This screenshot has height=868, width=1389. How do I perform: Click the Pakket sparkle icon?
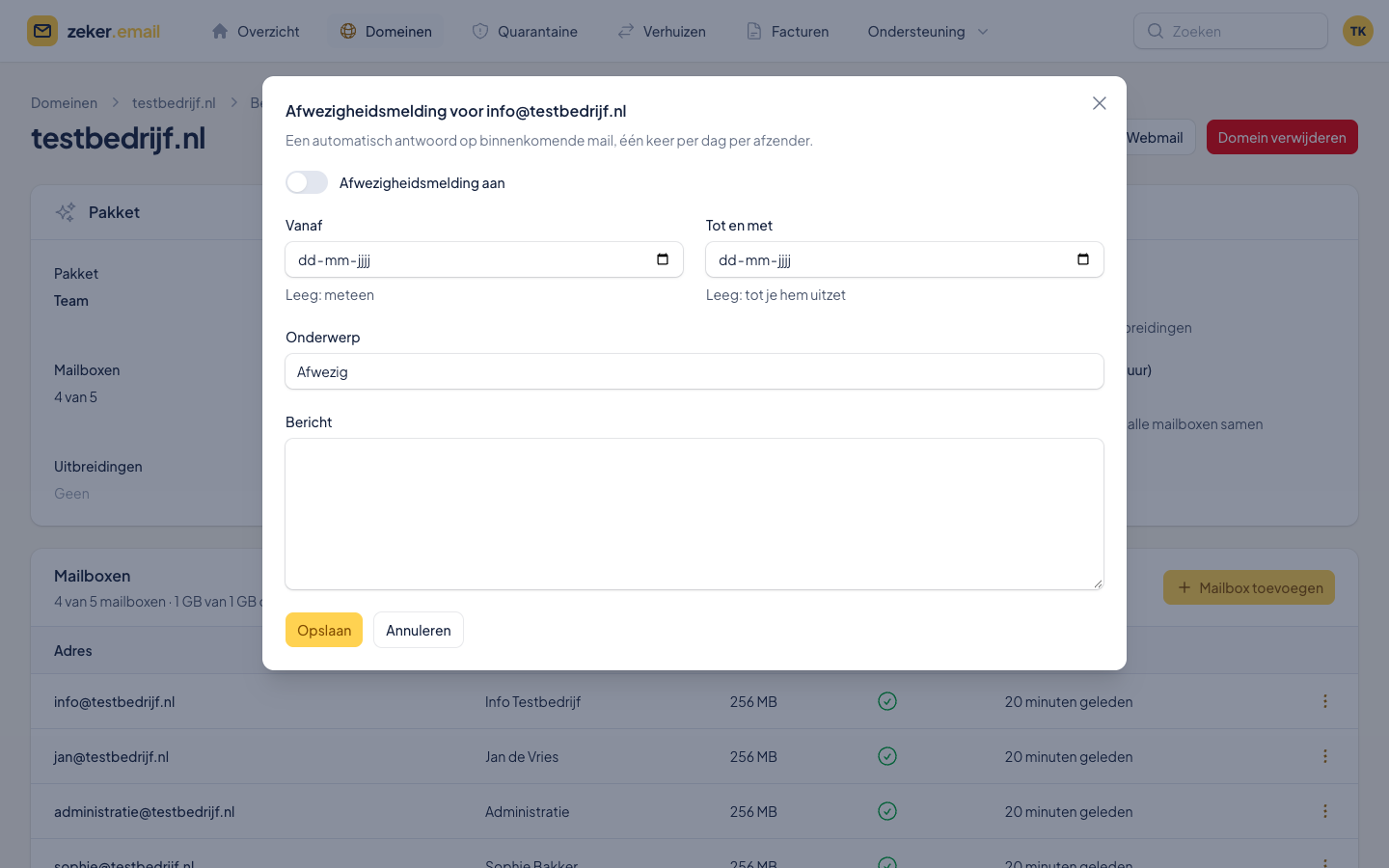click(66, 212)
